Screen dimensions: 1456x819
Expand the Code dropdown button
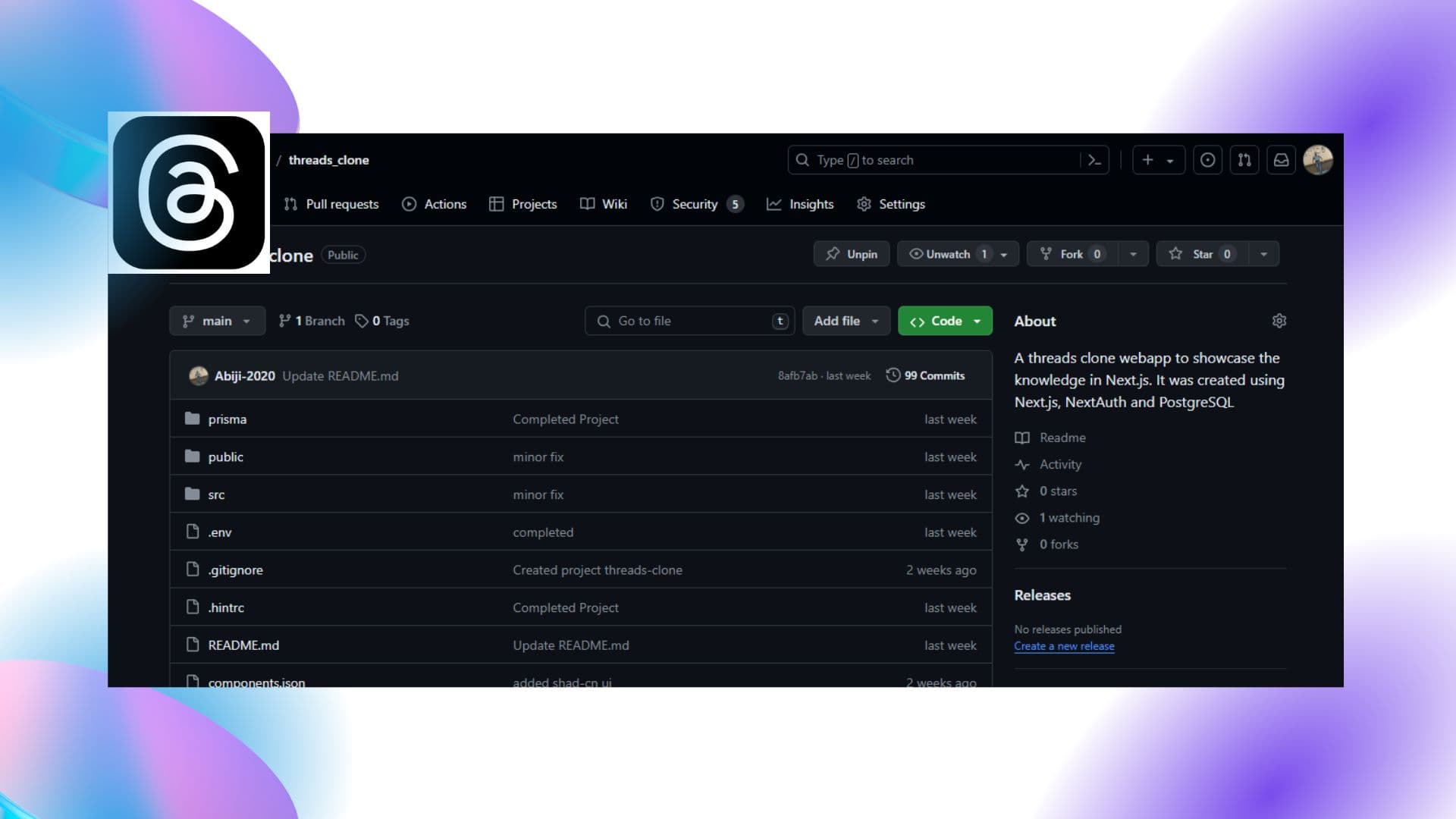pos(975,320)
